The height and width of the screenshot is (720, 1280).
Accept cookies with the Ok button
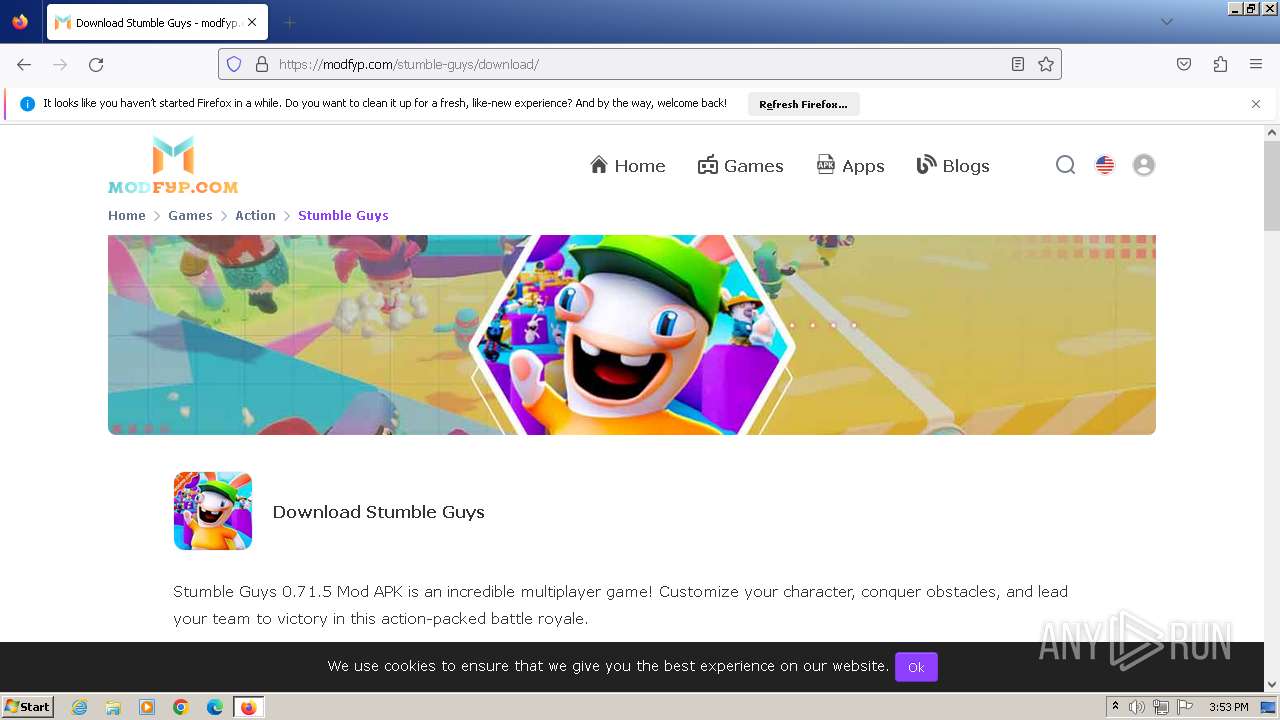916,667
